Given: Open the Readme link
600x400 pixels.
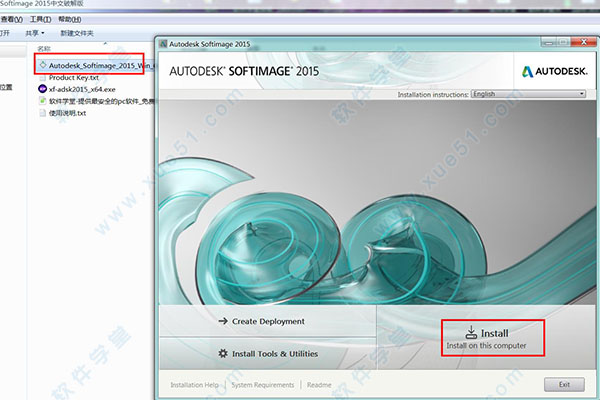Looking at the screenshot, I should click(319, 385).
